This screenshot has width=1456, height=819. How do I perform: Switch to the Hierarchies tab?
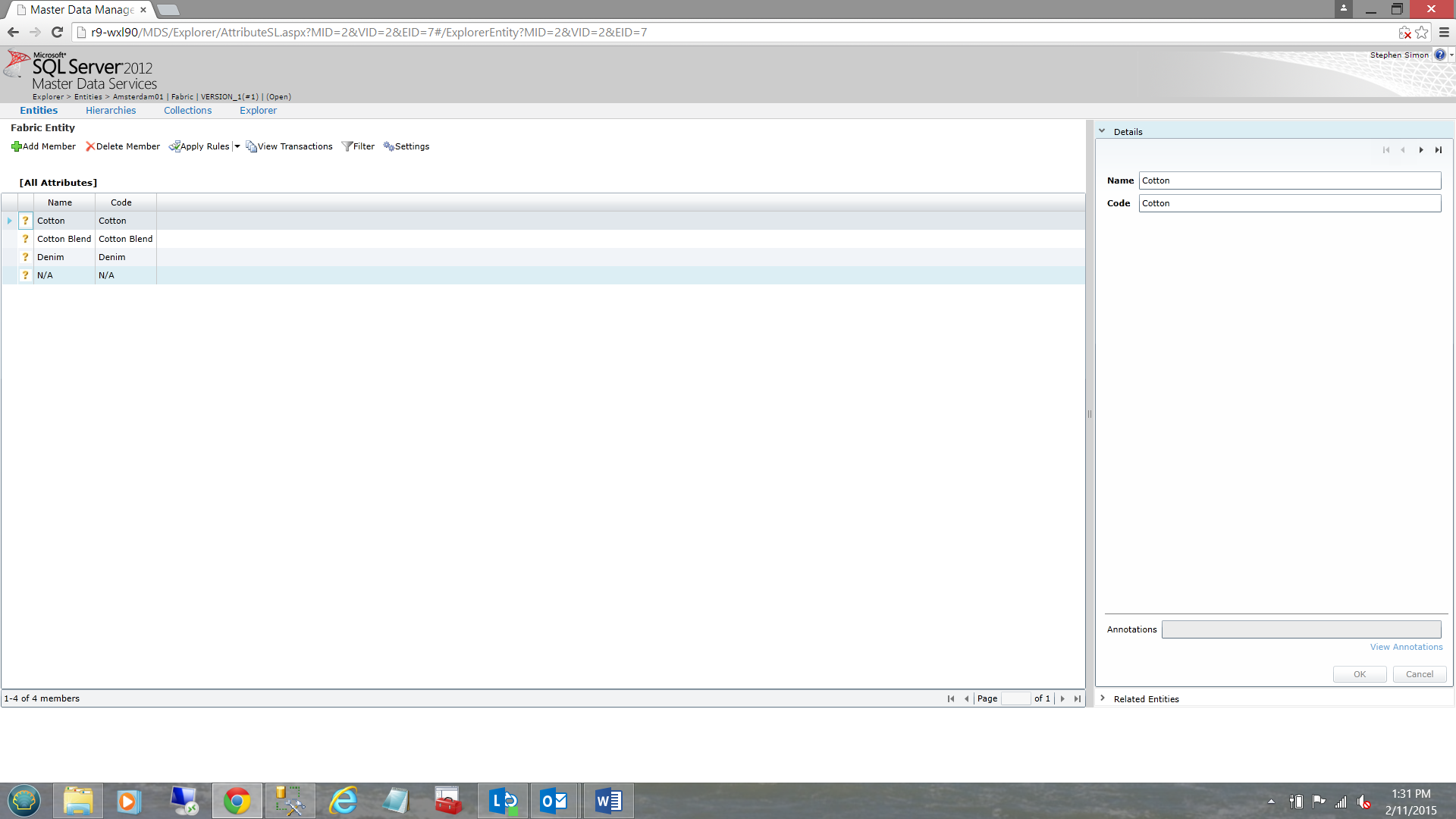pyautogui.click(x=111, y=111)
